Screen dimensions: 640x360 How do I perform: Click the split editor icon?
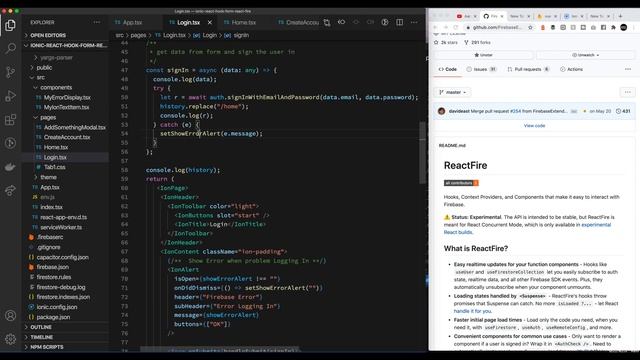tap(400, 22)
